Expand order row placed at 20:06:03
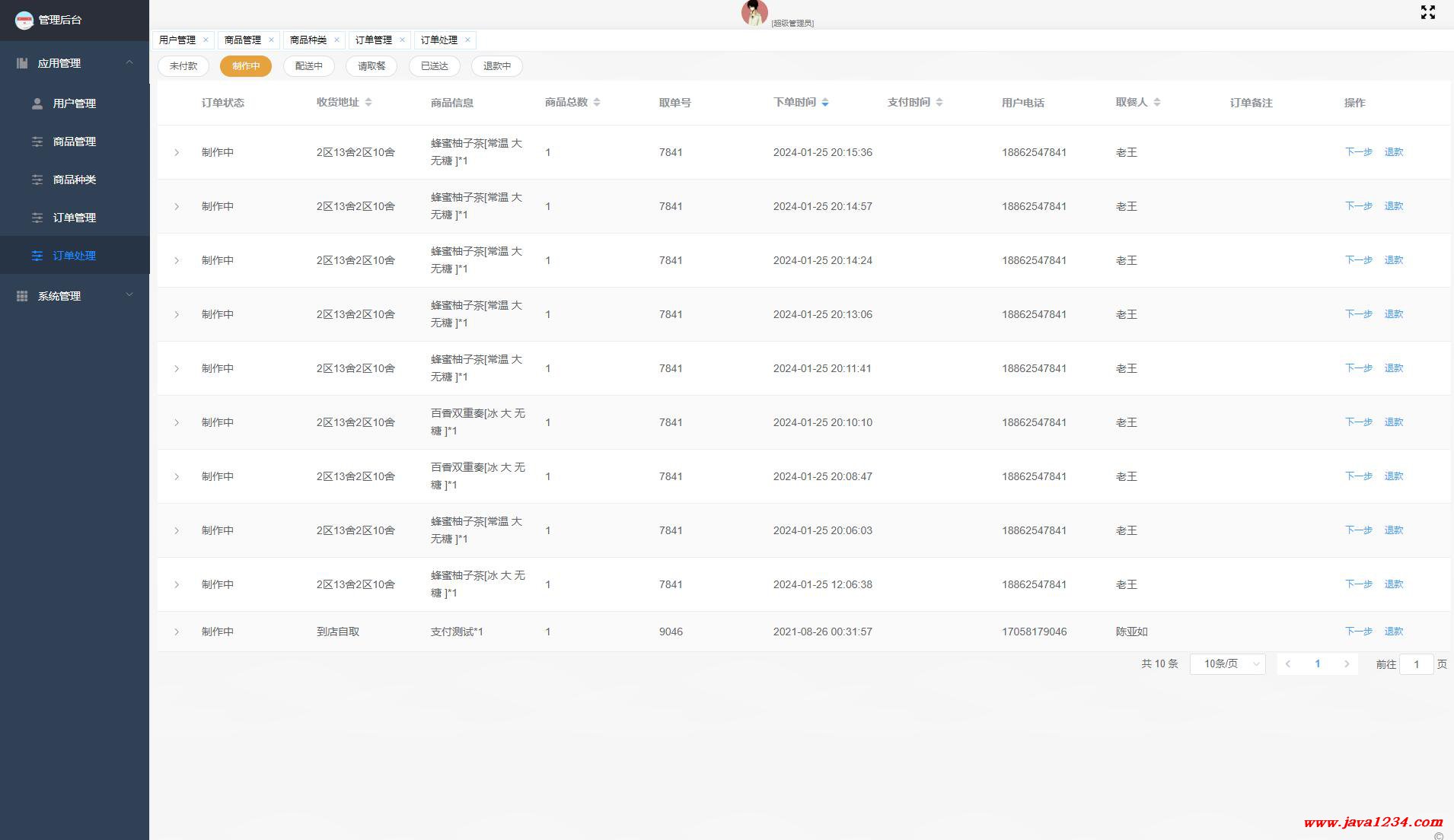The height and width of the screenshot is (840, 1454). pos(177,531)
